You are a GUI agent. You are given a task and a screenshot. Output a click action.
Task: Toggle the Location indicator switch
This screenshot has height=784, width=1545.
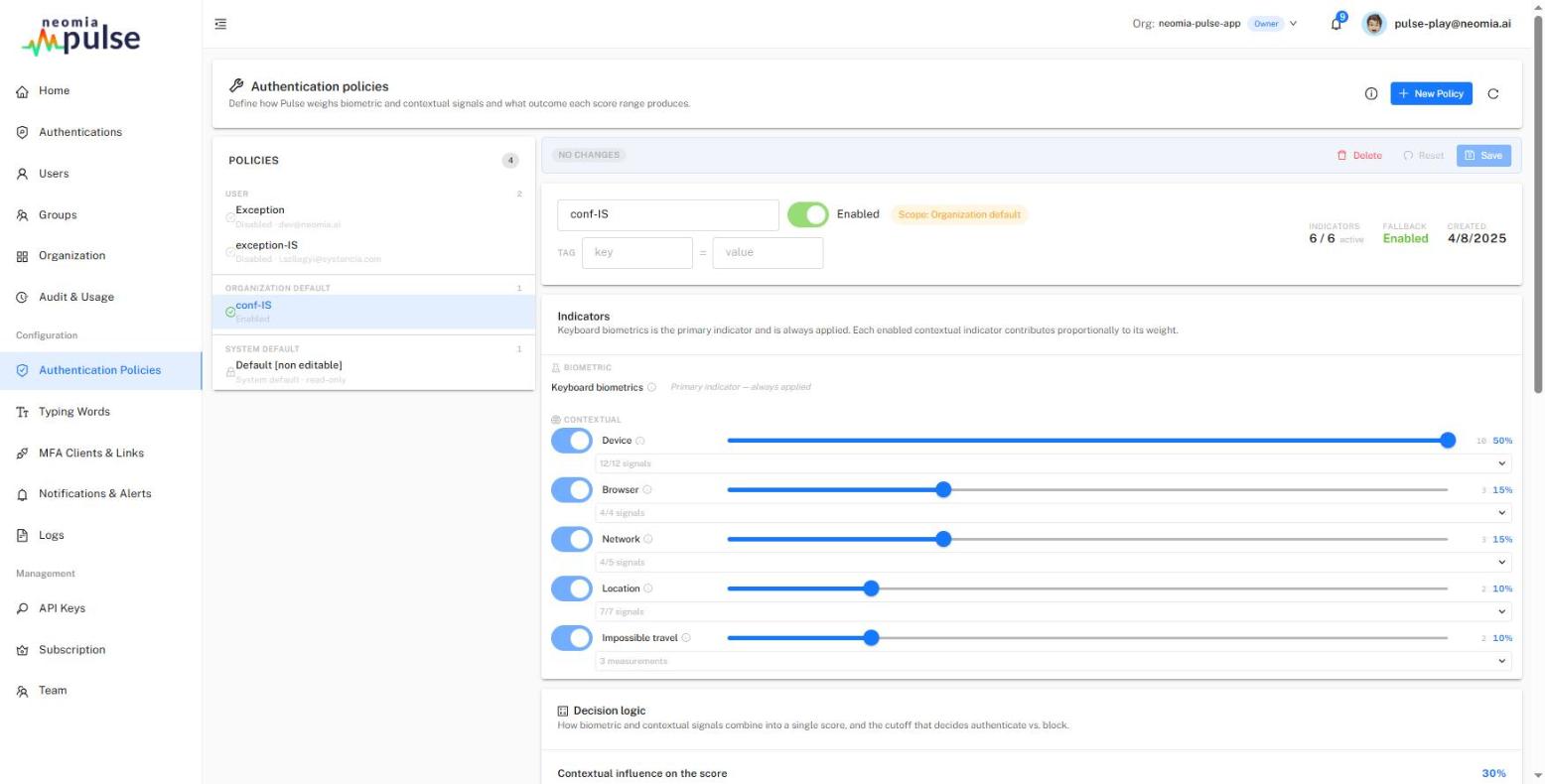[x=571, y=588]
